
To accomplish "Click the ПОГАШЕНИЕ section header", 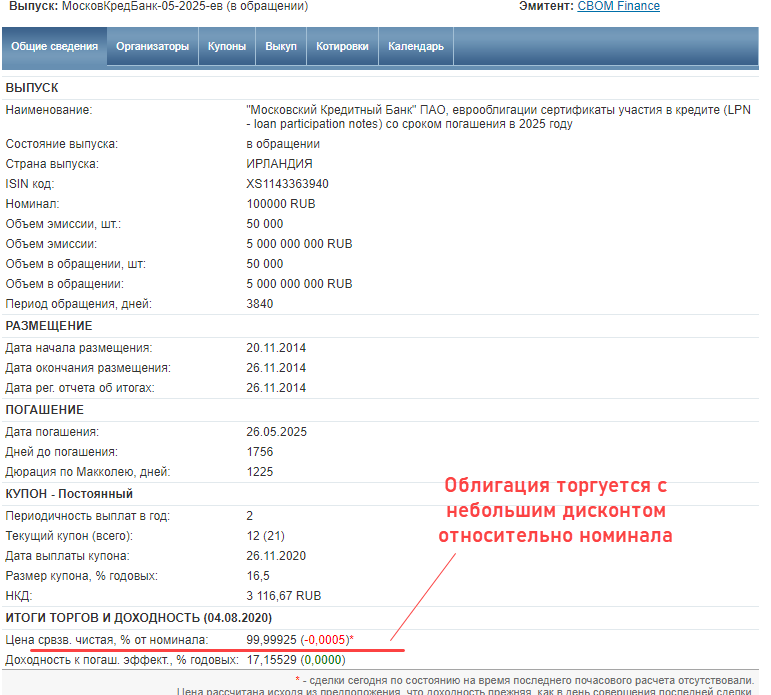I will click(45, 410).
